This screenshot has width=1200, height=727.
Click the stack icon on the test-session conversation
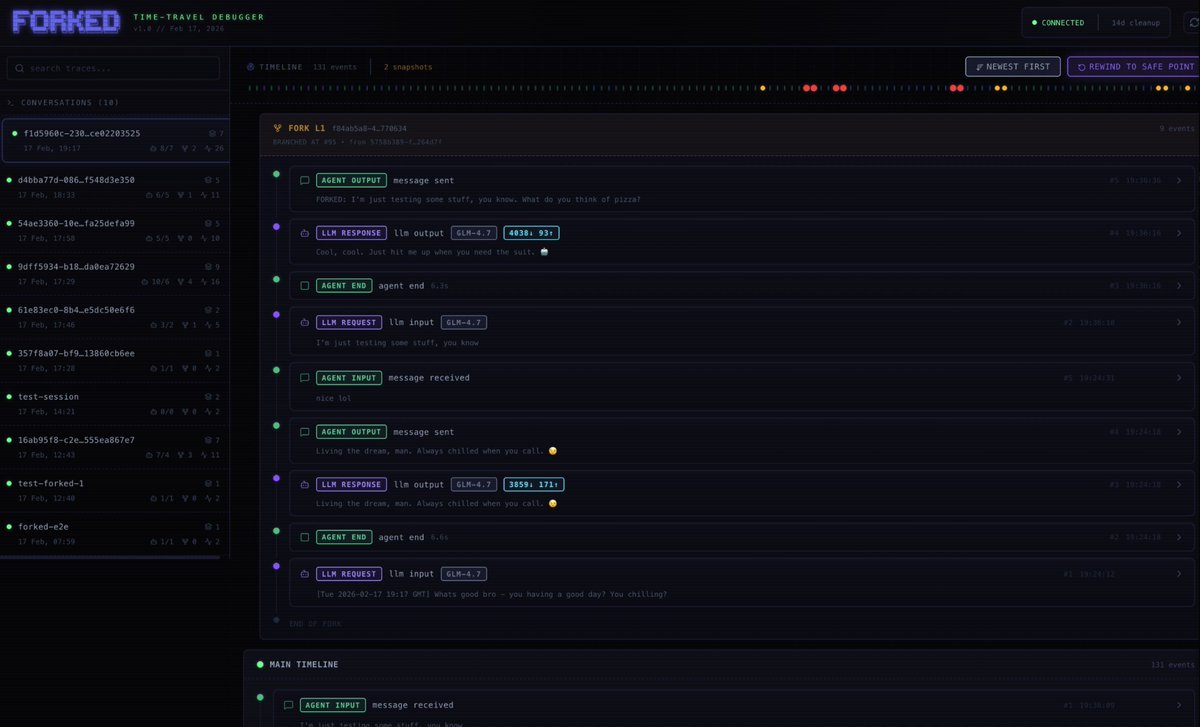click(x=210, y=397)
